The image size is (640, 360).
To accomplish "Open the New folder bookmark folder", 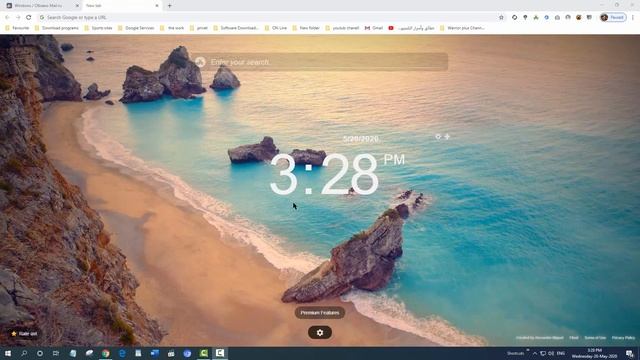I will (x=306, y=28).
